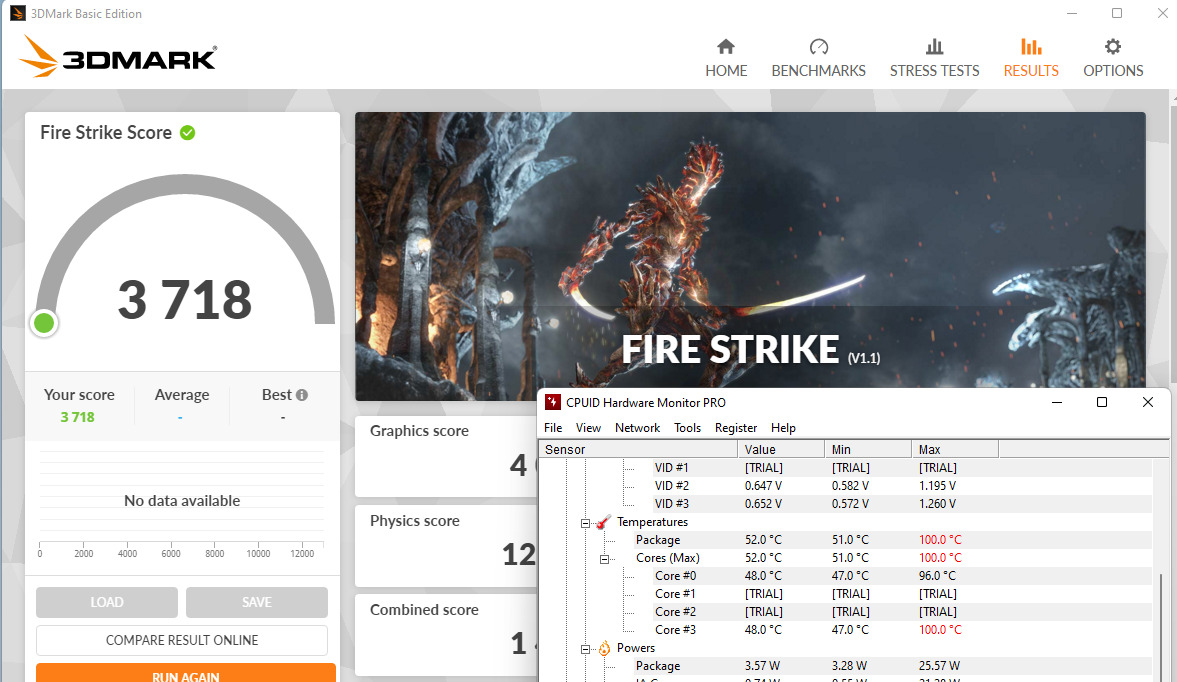This screenshot has width=1177, height=682.
Task: Click the green valid-score checkmark icon
Action: (188, 133)
